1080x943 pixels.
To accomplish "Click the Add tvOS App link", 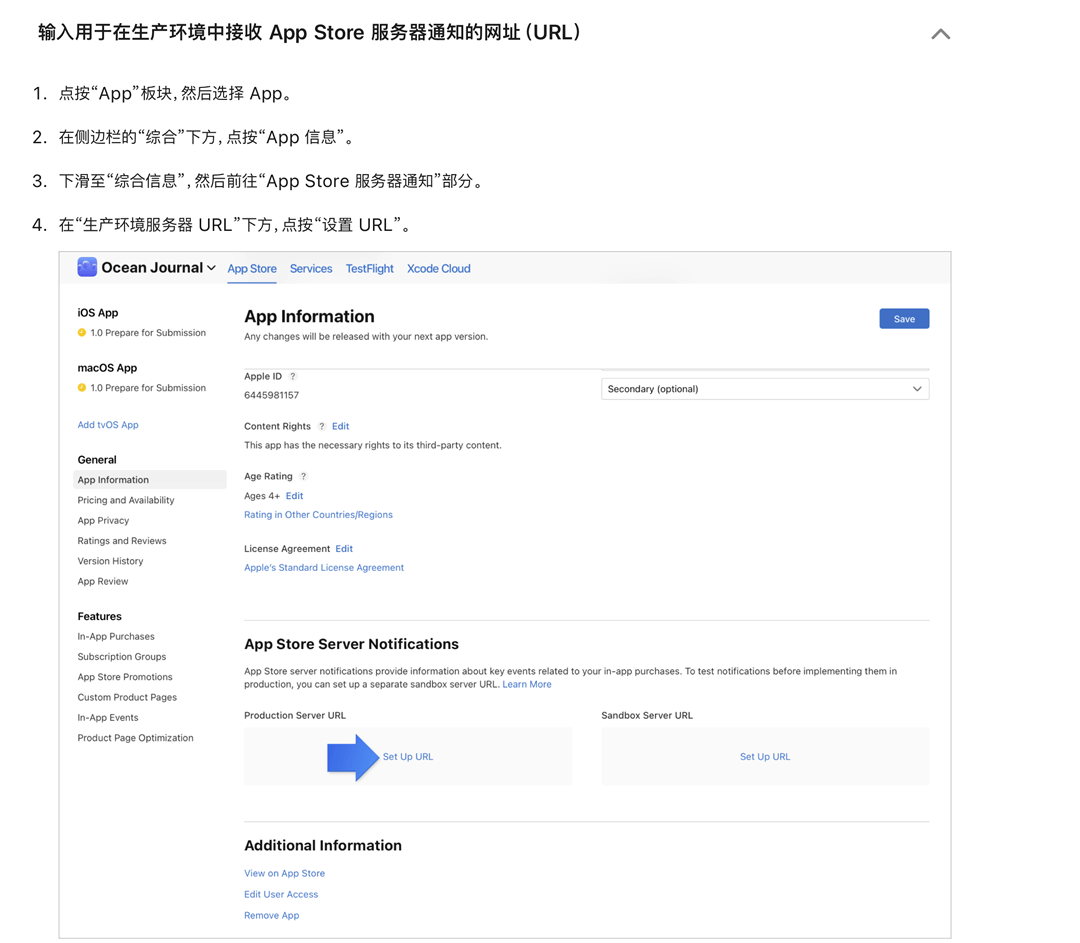I will pos(108,425).
